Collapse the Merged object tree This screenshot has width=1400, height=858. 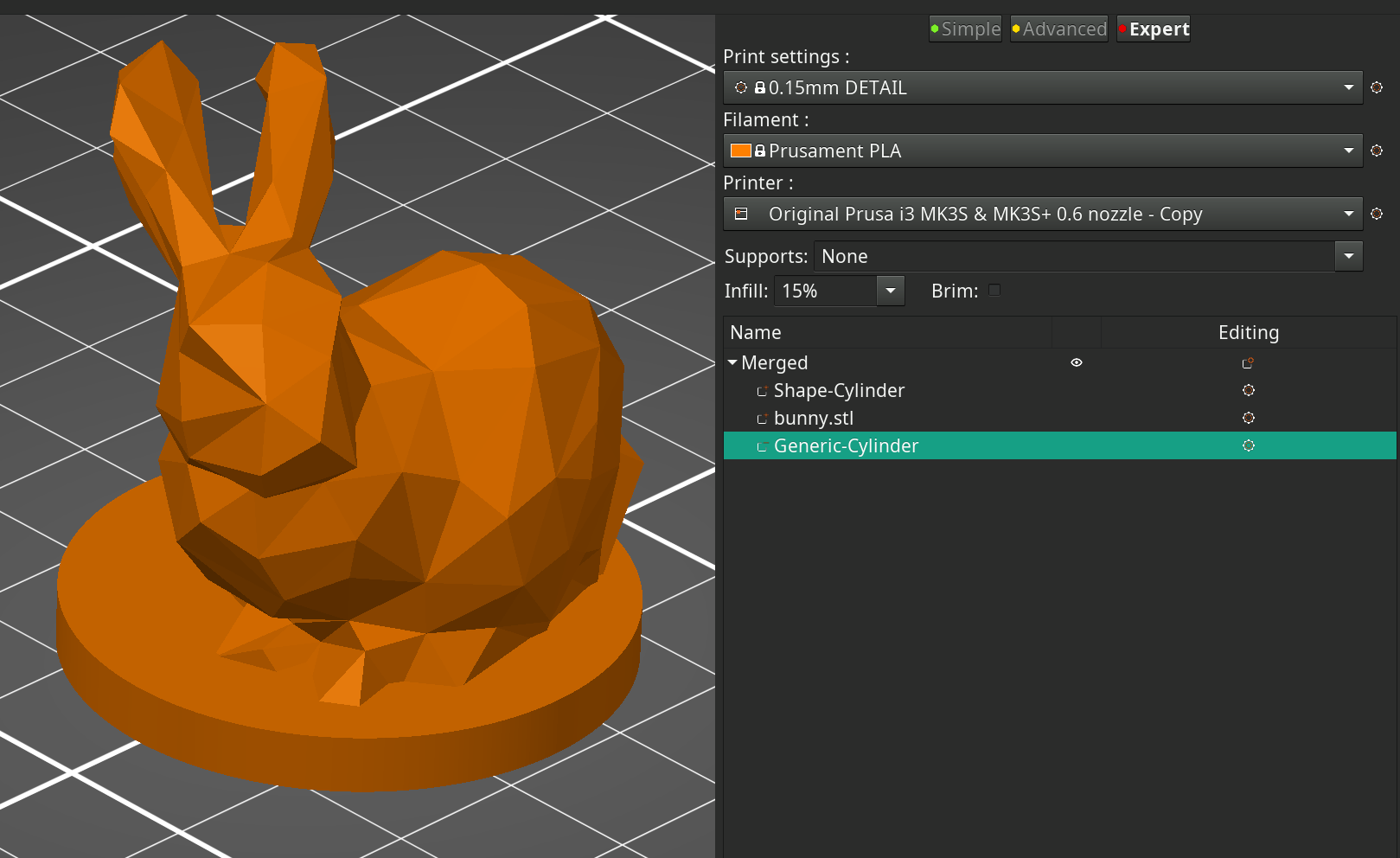point(732,362)
